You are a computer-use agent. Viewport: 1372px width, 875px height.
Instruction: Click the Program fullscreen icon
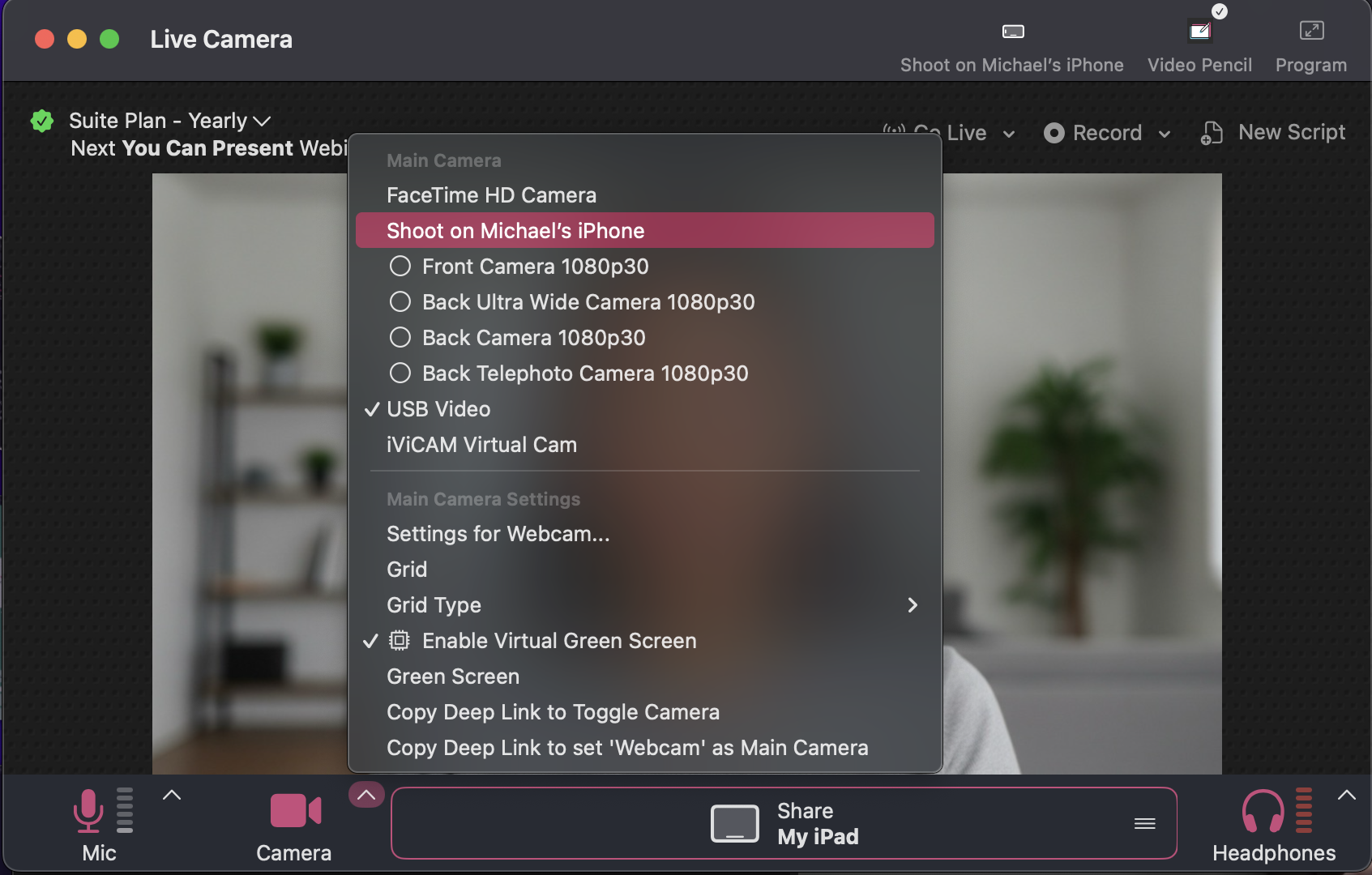(x=1311, y=31)
